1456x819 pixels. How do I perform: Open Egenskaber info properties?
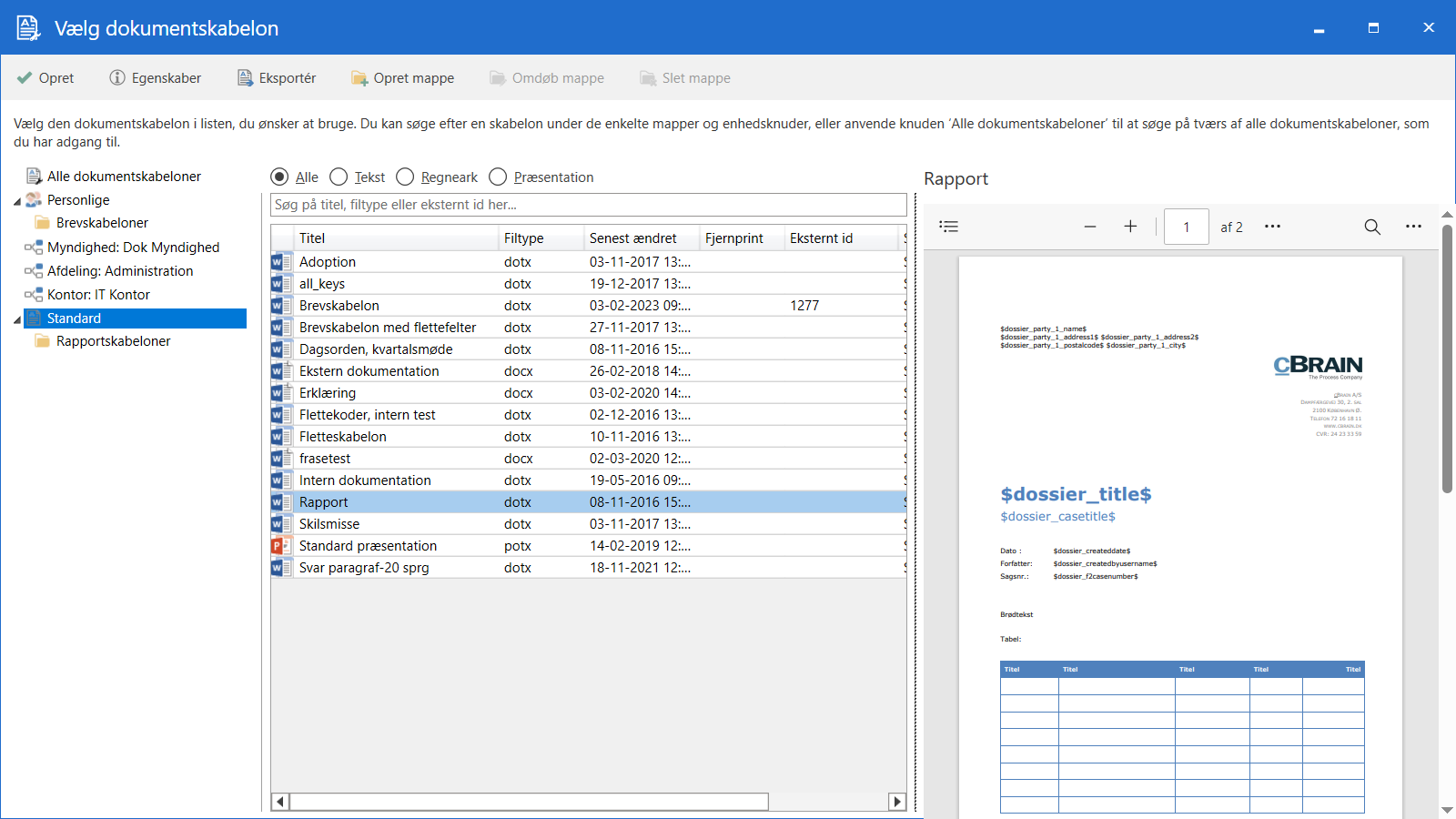tap(155, 78)
